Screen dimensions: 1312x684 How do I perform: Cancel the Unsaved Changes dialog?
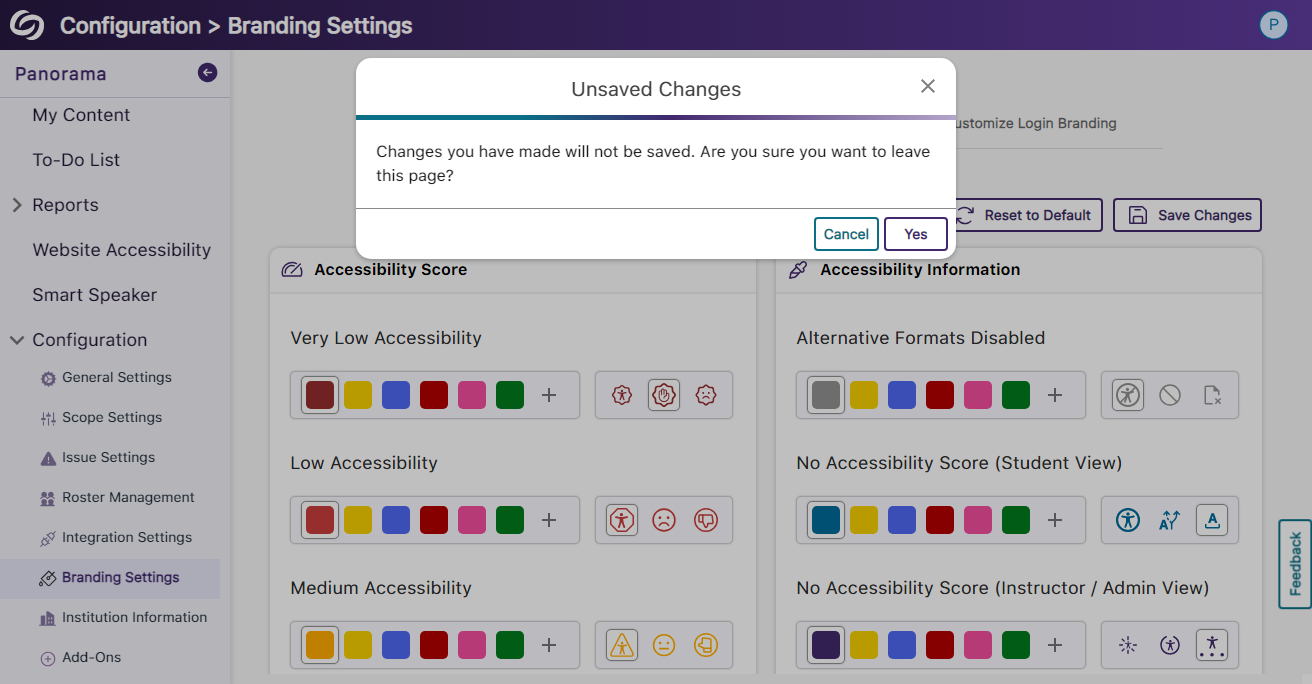click(846, 234)
